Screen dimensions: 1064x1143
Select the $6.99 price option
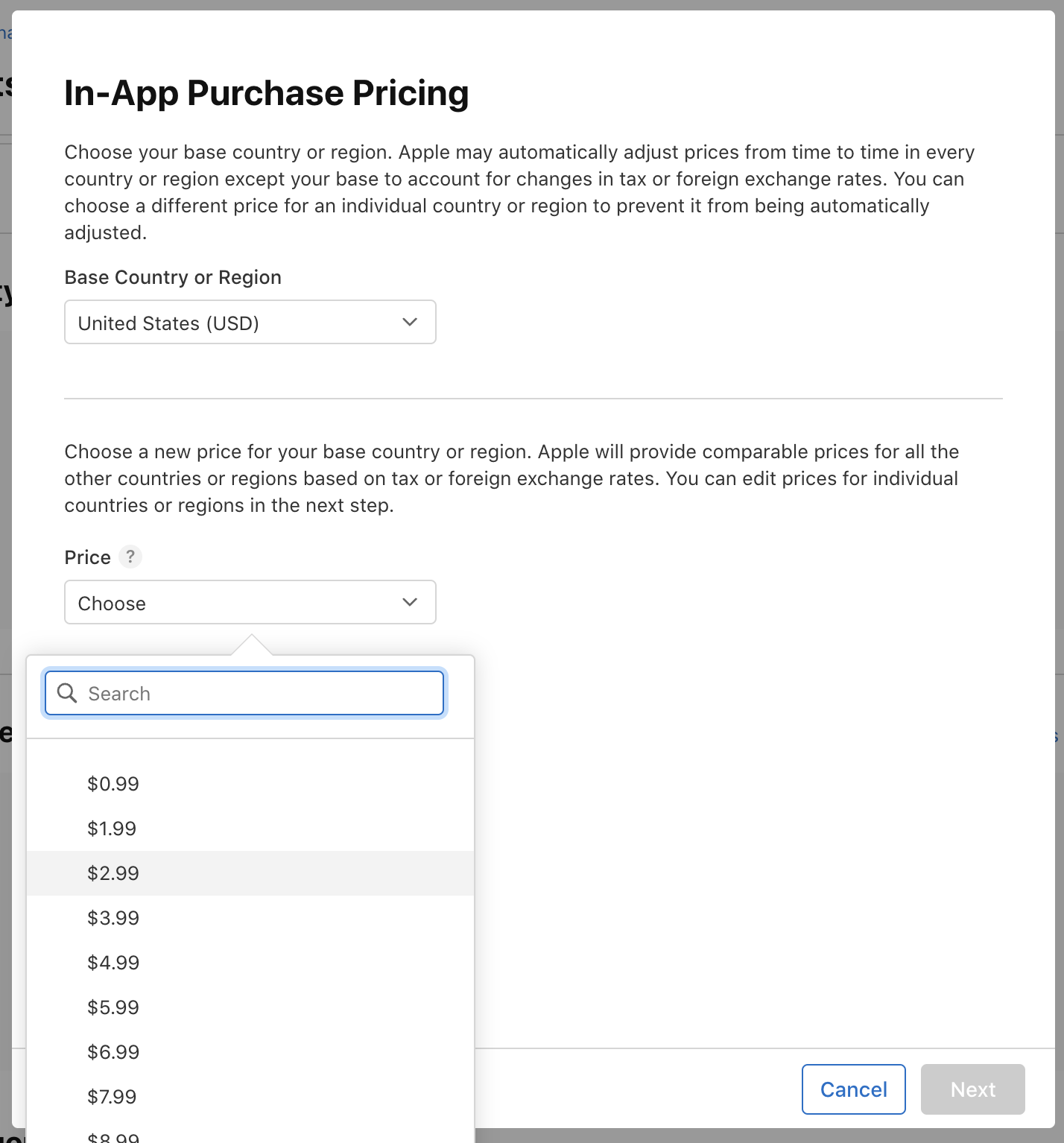coord(113,1052)
